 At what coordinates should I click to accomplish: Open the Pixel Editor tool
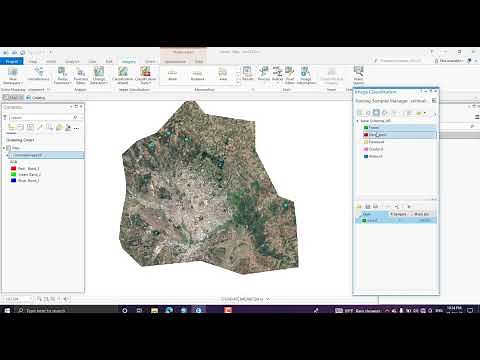[x=290, y=75]
